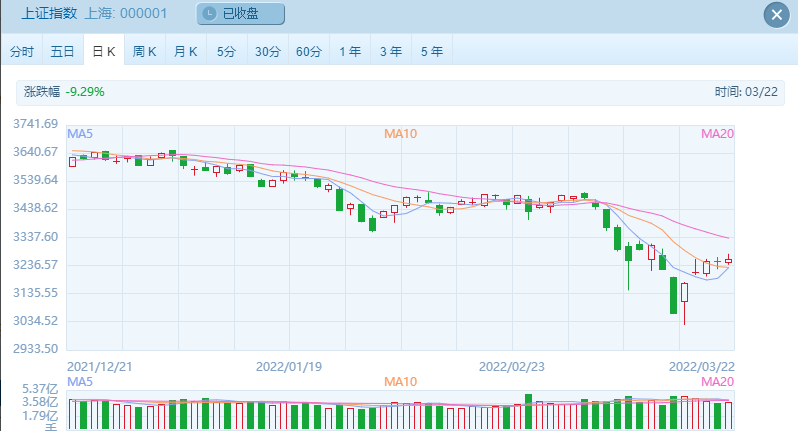This screenshot has width=798, height=431.
Task: Click the 上证指数 title text
Action: coord(49,13)
